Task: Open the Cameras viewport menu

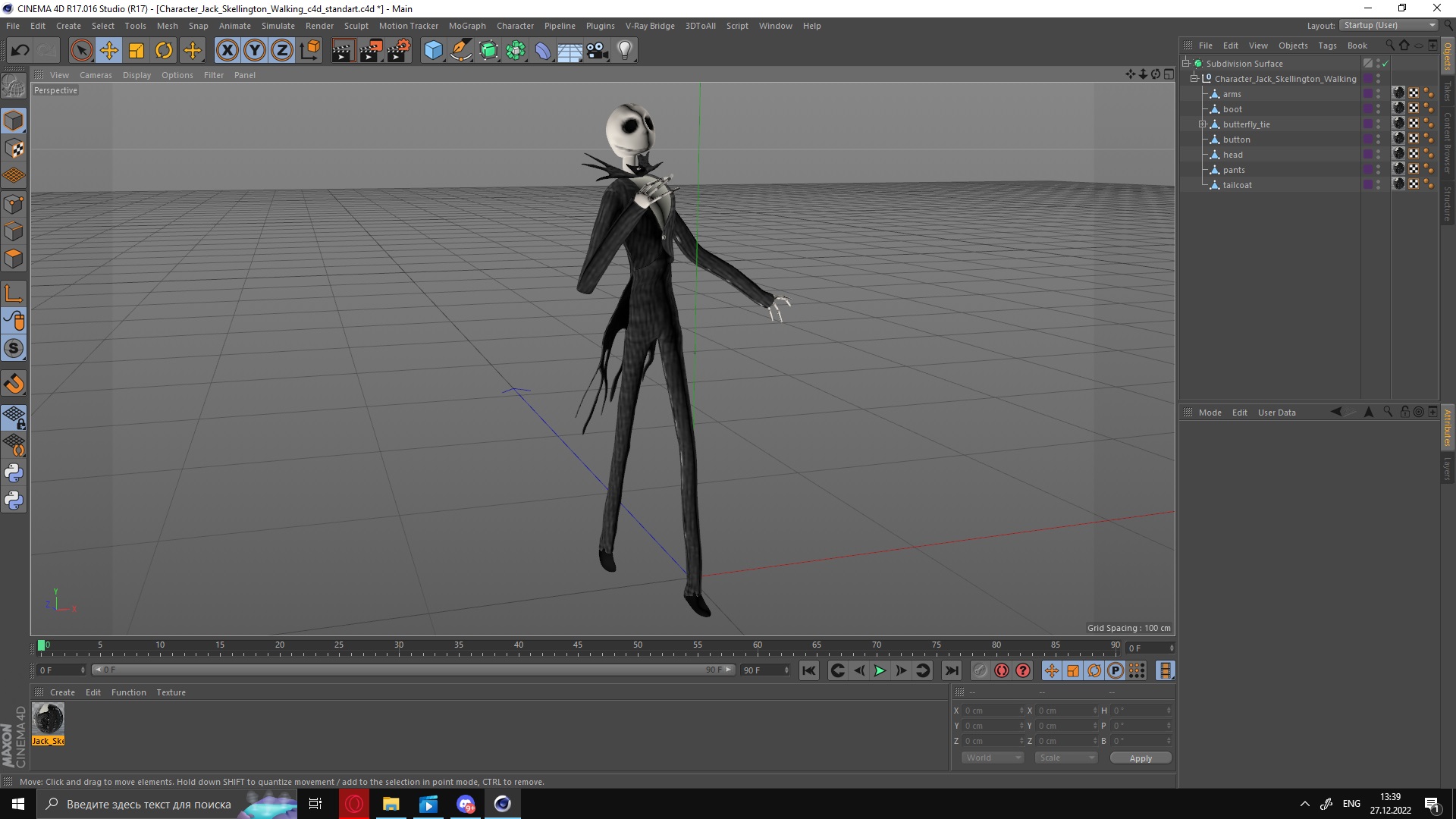Action: [96, 75]
